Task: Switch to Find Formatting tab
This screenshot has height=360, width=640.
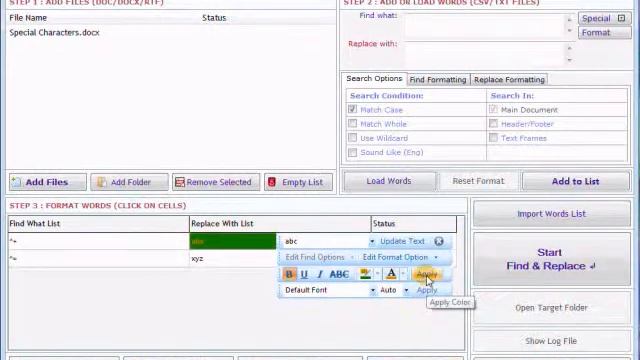Action: pos(438,80)
